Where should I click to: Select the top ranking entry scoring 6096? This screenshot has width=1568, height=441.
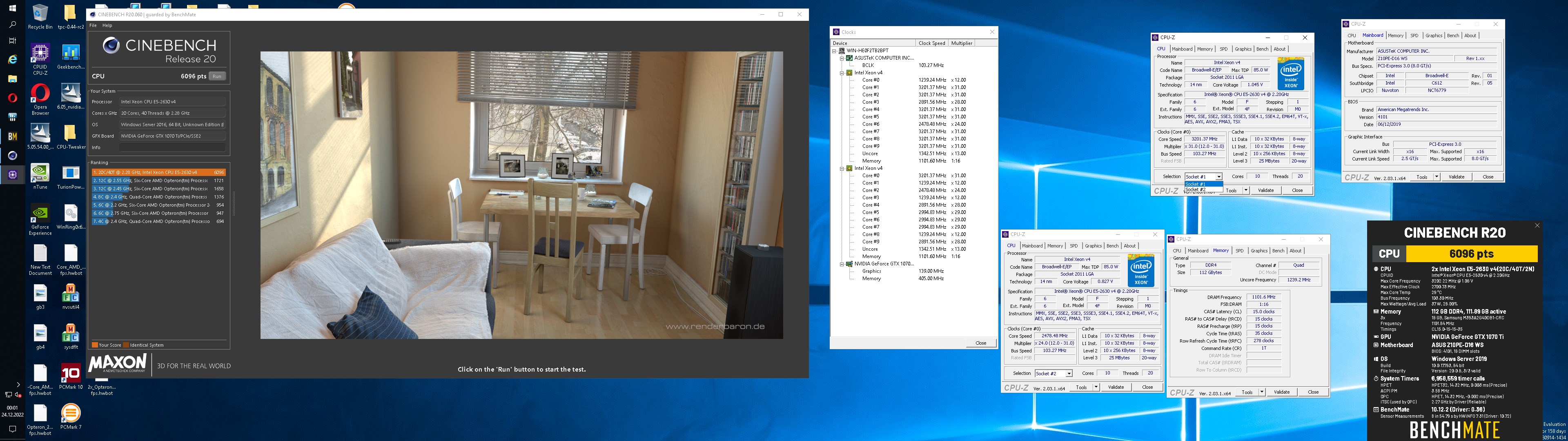point(158,172)
